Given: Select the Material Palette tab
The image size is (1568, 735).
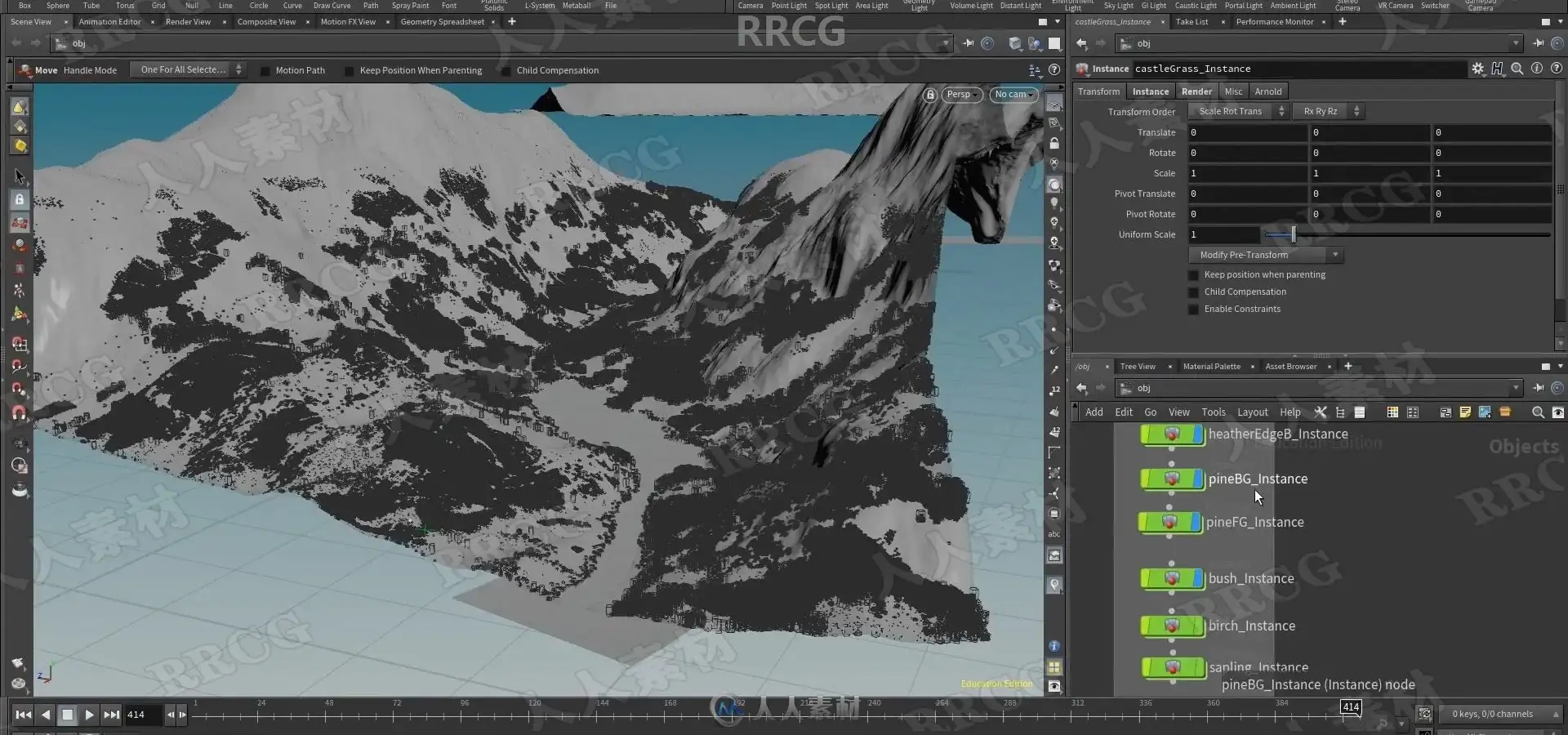Looking at the screenshot, I should [1211, 367].
